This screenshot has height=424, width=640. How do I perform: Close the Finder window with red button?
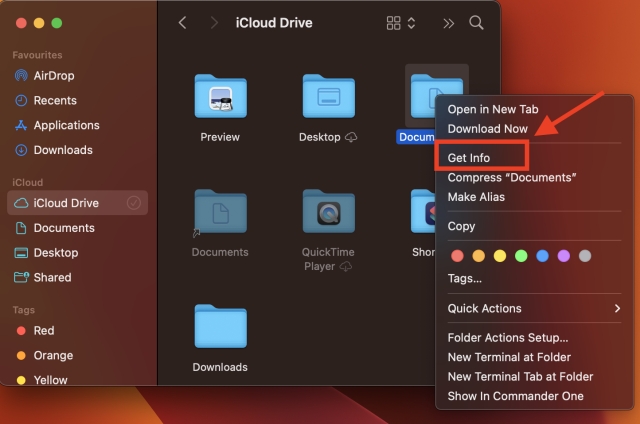pyautogui.click(x=21, y=23)
